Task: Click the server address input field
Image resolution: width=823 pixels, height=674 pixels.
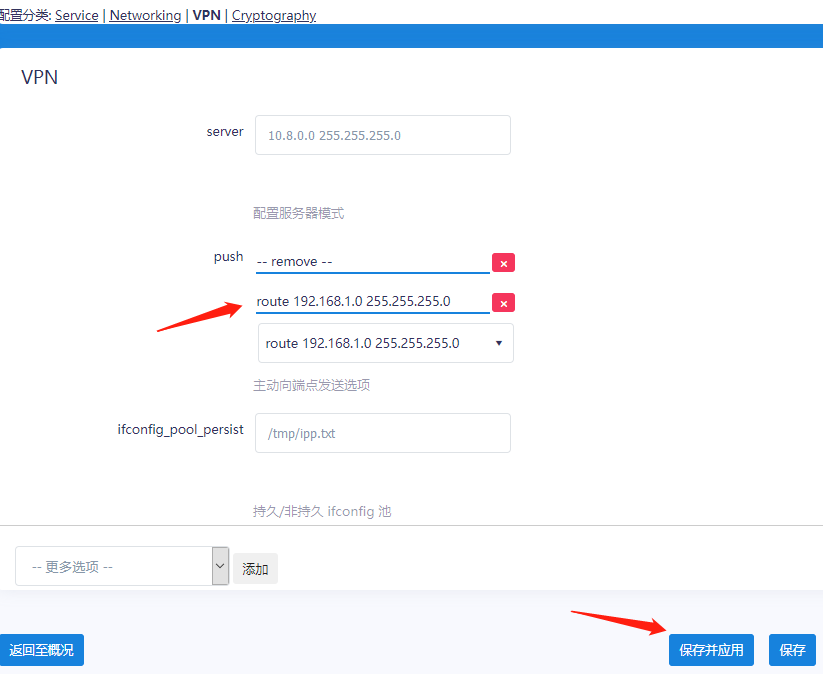Action: tap(382, 135)
